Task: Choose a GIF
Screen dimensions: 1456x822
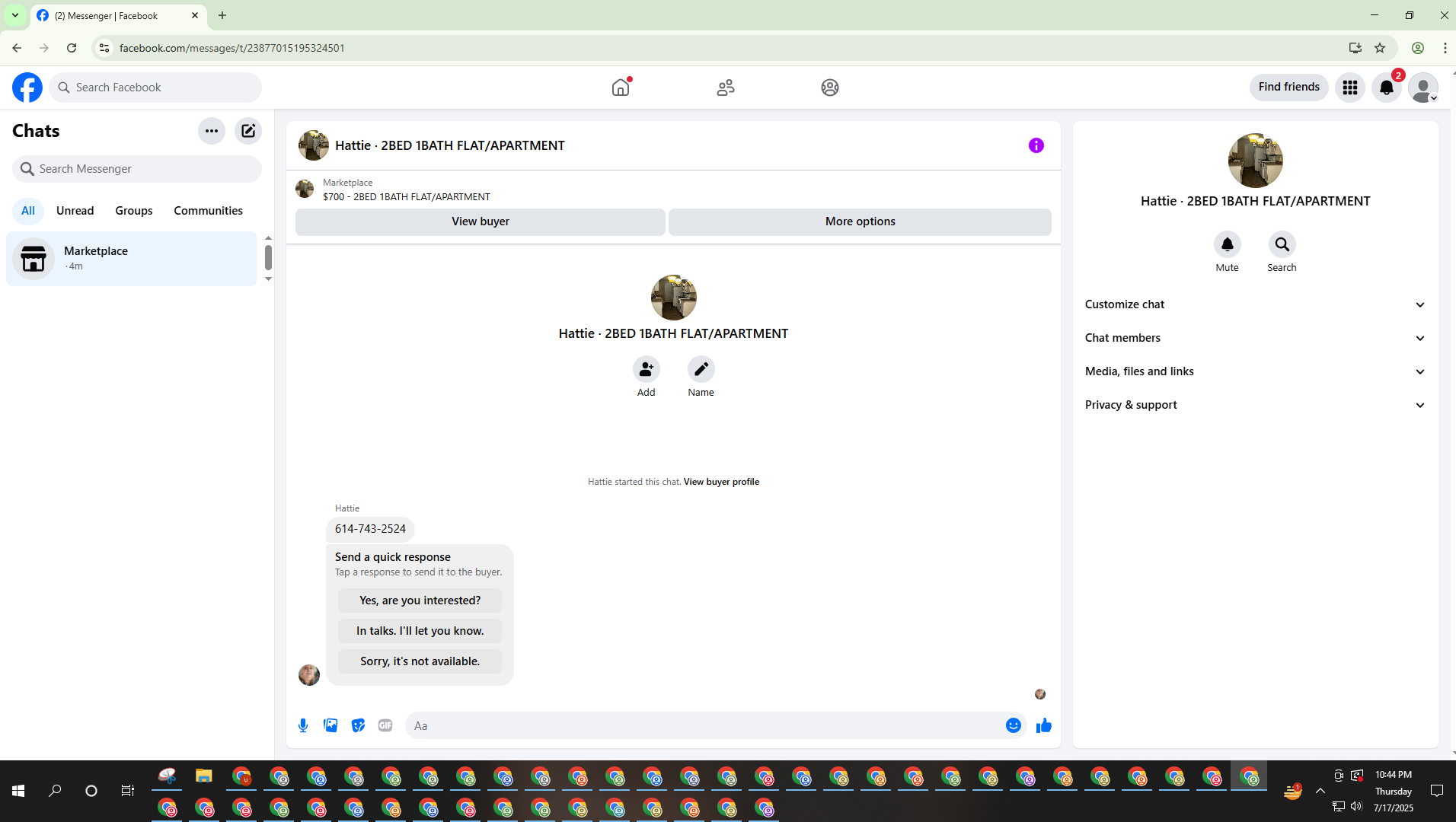Action: coord(385,725)
